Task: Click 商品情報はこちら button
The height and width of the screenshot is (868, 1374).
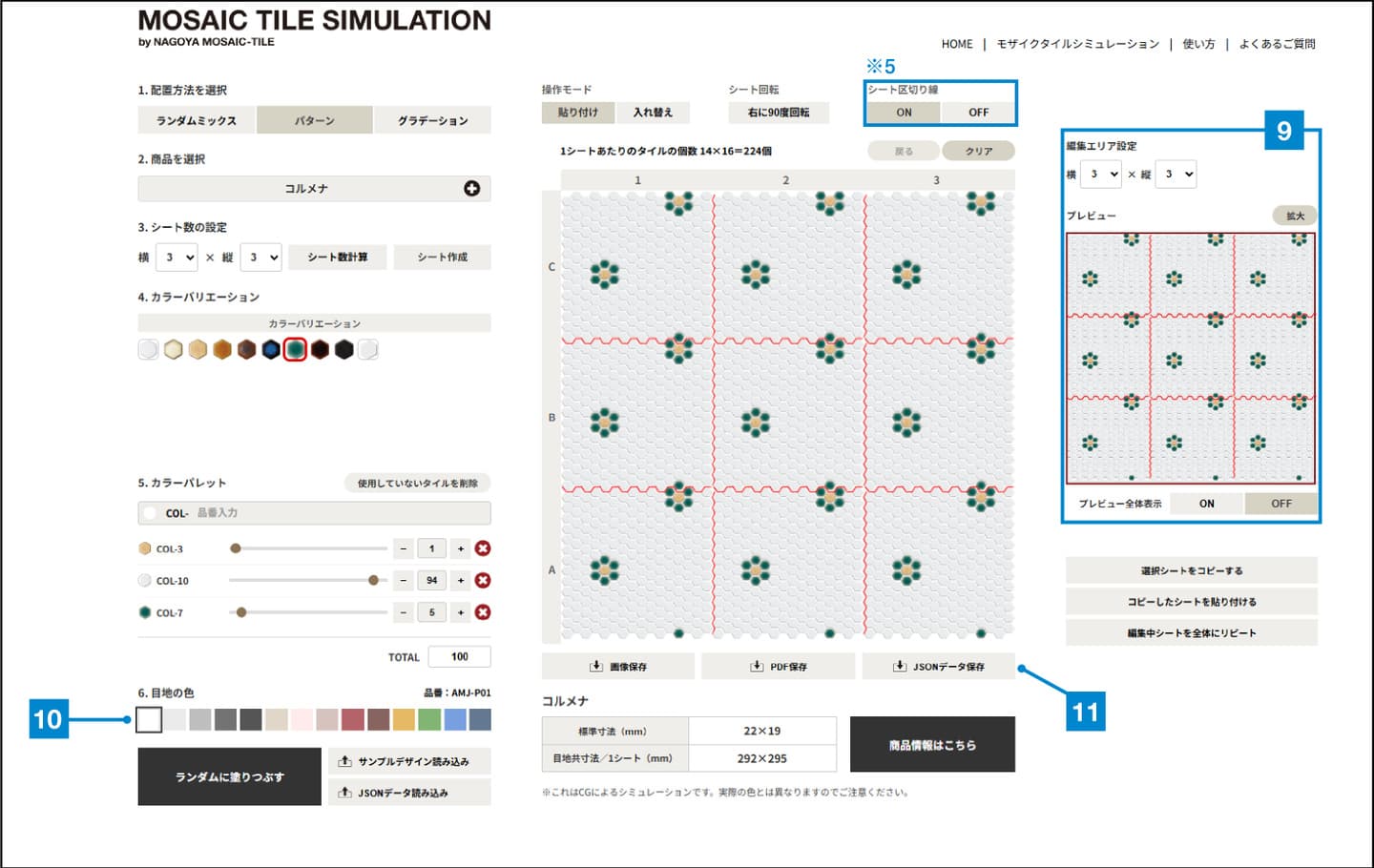Action: 932,745
